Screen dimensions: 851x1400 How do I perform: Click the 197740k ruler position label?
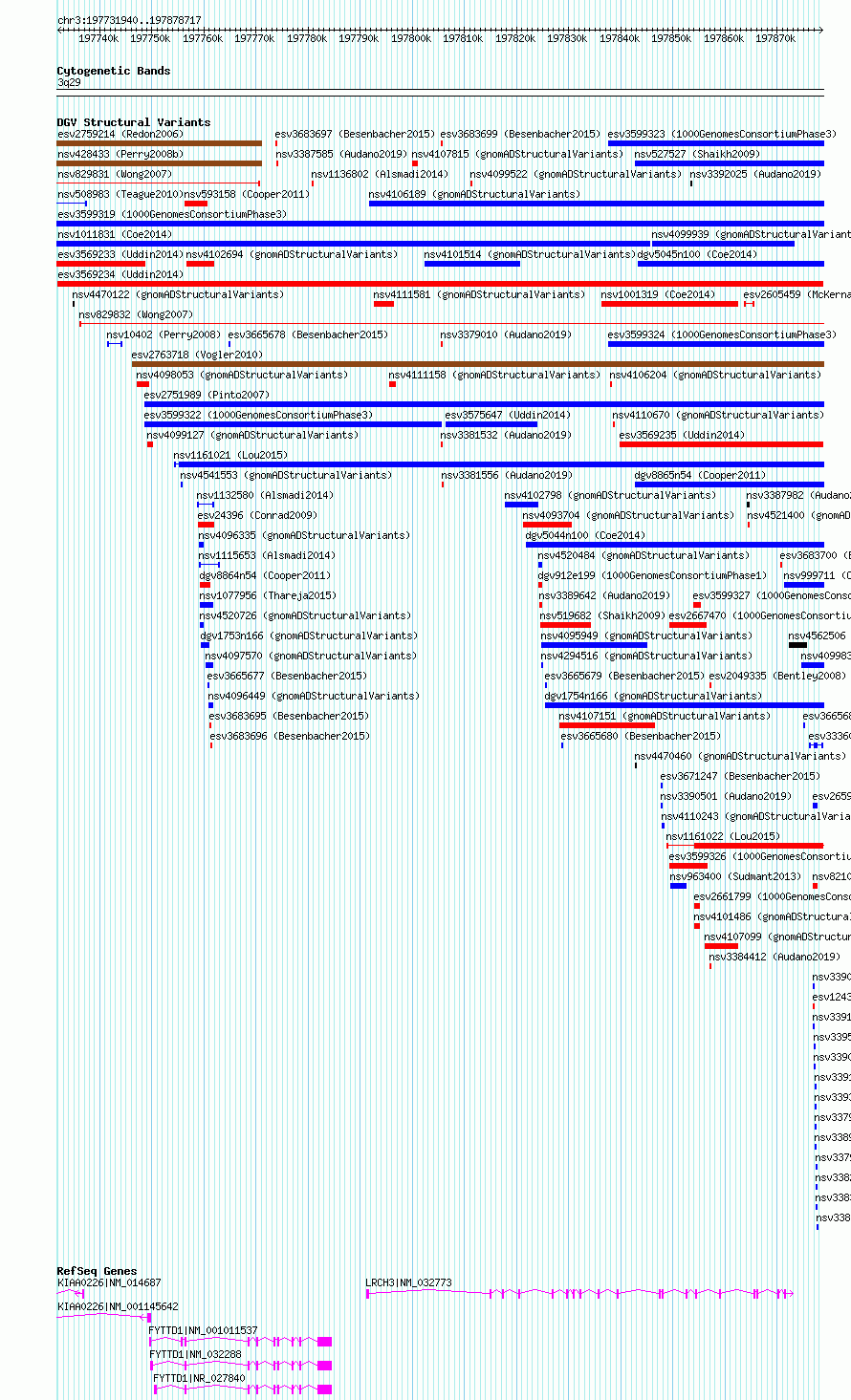[98, 38]
